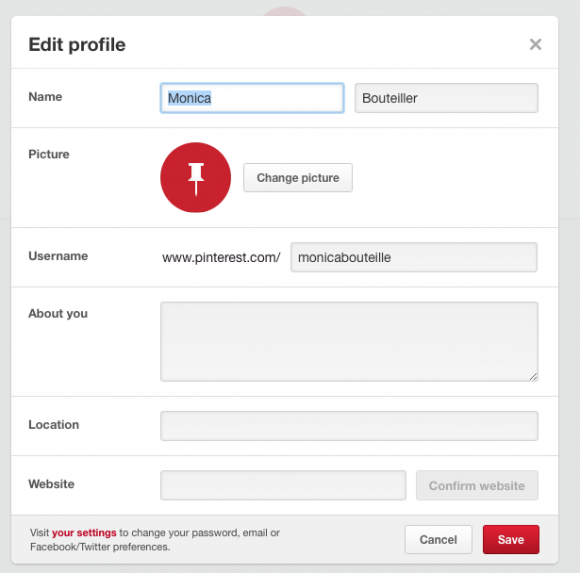Focus the first name field containing Monica
Screen dimensions: 580x573
click(x=252, y=98)
